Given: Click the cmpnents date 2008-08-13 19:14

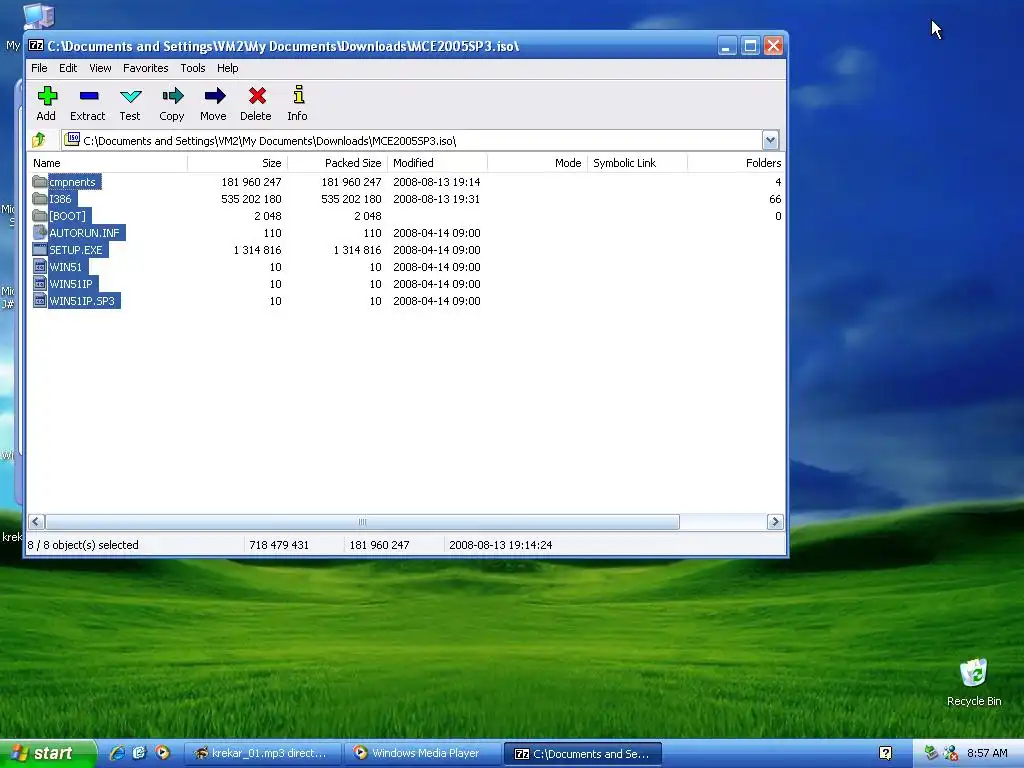Looking at the screenshot, I should (436, 182).
